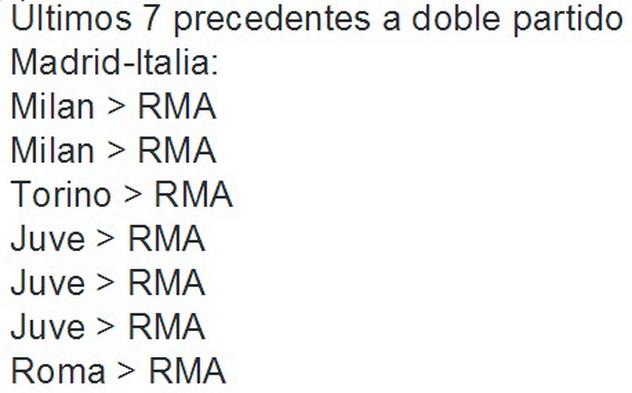Click the word "Roma"
The image size is (632, 393).
pos(58,370)
